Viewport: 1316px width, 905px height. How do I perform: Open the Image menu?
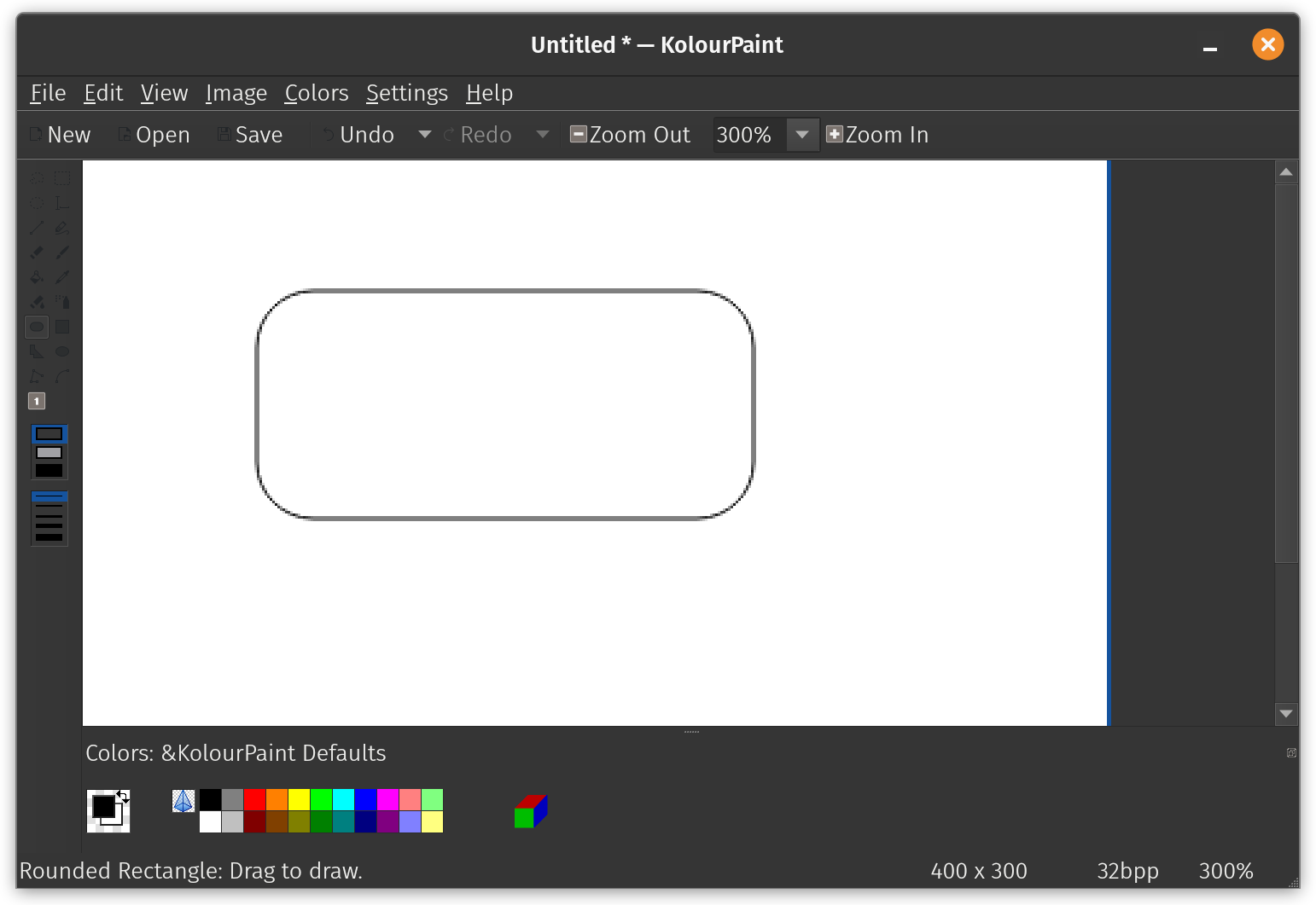[x=236, y=93]
